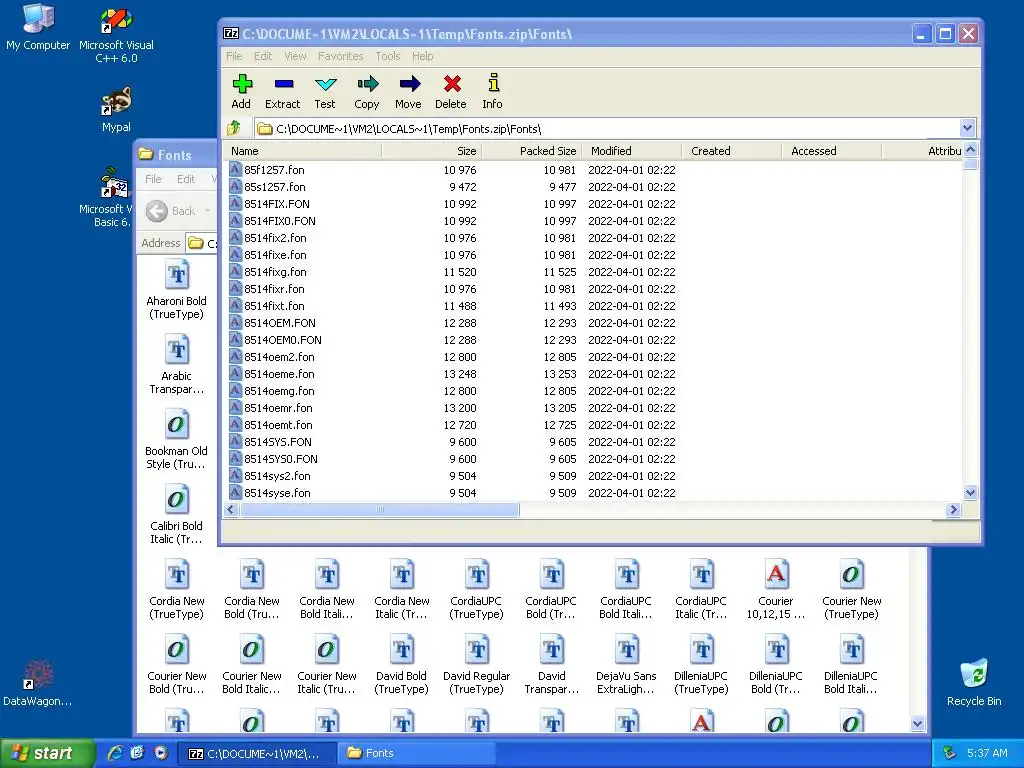Click the Move toolbar icon

click(408, 91)
